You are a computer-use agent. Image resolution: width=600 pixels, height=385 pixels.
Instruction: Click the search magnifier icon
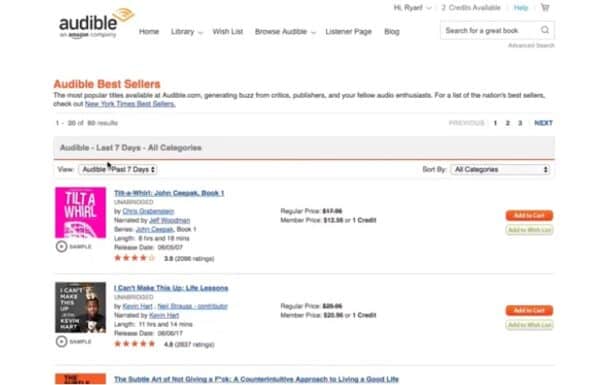tap(545, 30)
